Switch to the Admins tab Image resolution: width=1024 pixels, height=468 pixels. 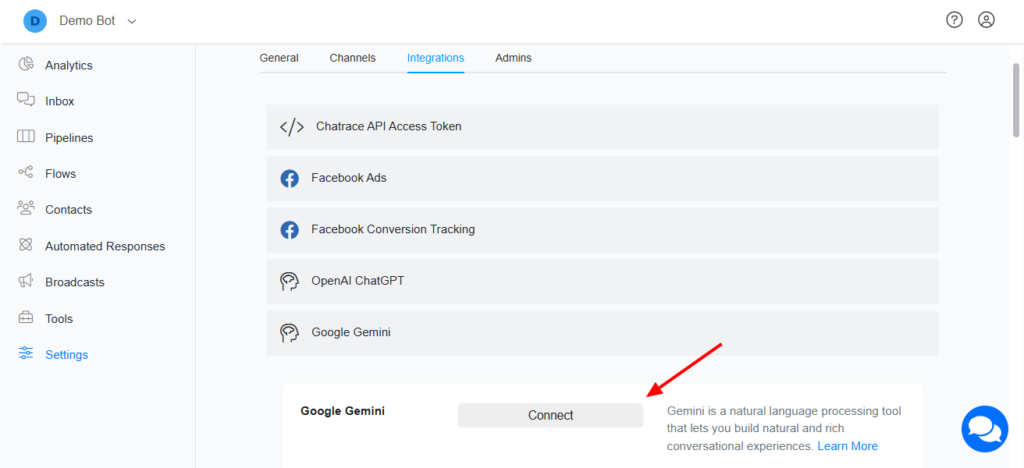click(x=513, y=58)
